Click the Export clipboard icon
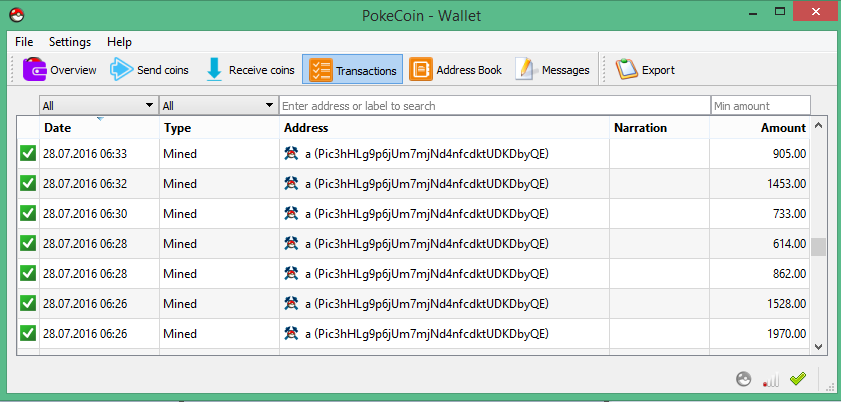The height and width of the screenshot is (402, 841). coord(626,70)
